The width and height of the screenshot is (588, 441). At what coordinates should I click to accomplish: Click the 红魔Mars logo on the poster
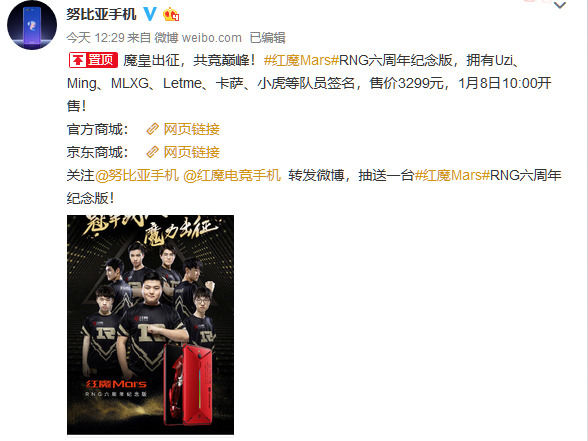pyautogui.click(x=116, y=384)
